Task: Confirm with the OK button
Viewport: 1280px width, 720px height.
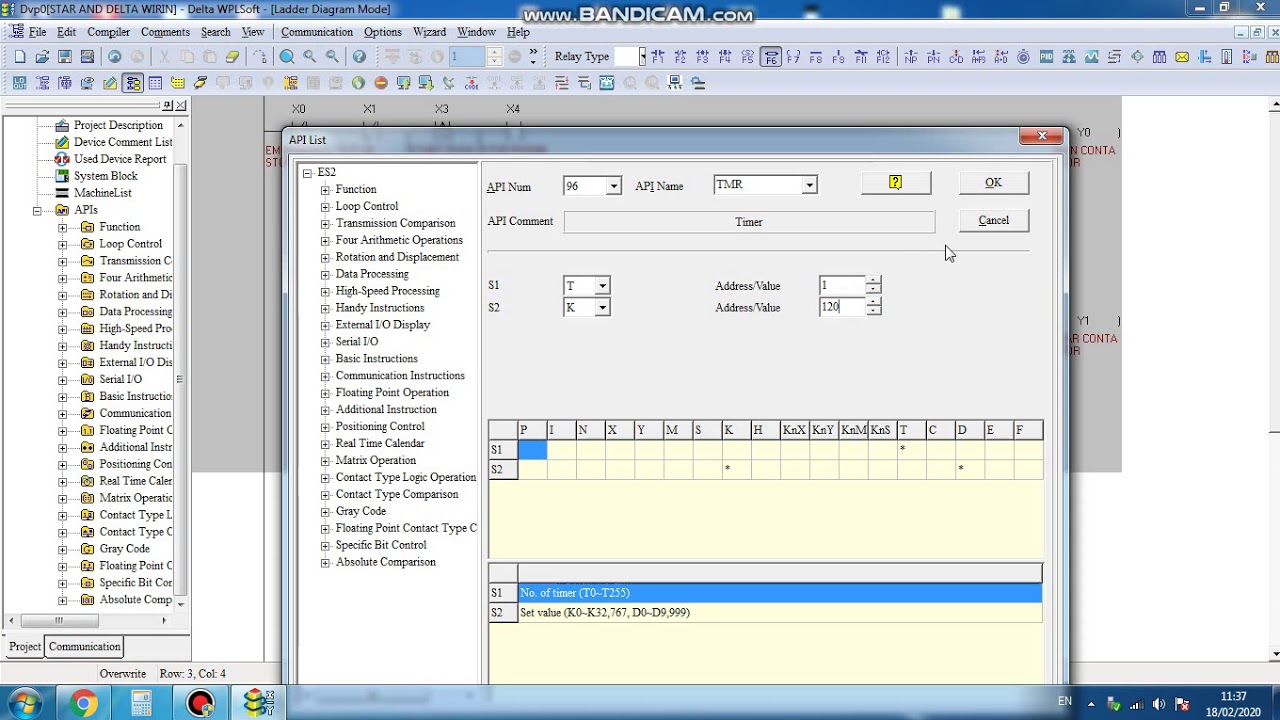Action: (x=993, y=182)
